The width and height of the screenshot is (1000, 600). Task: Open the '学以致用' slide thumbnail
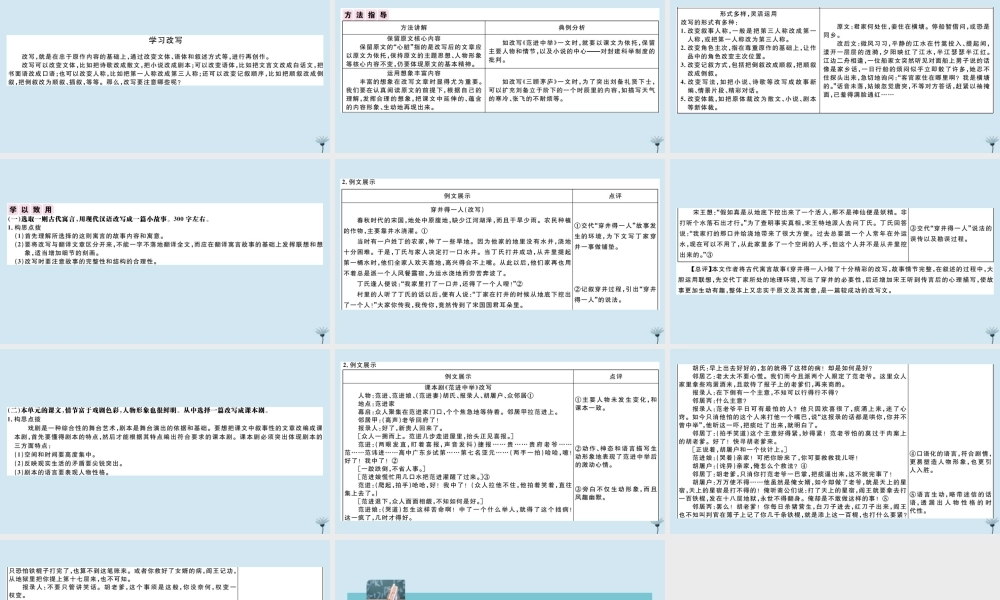[165, 251]
